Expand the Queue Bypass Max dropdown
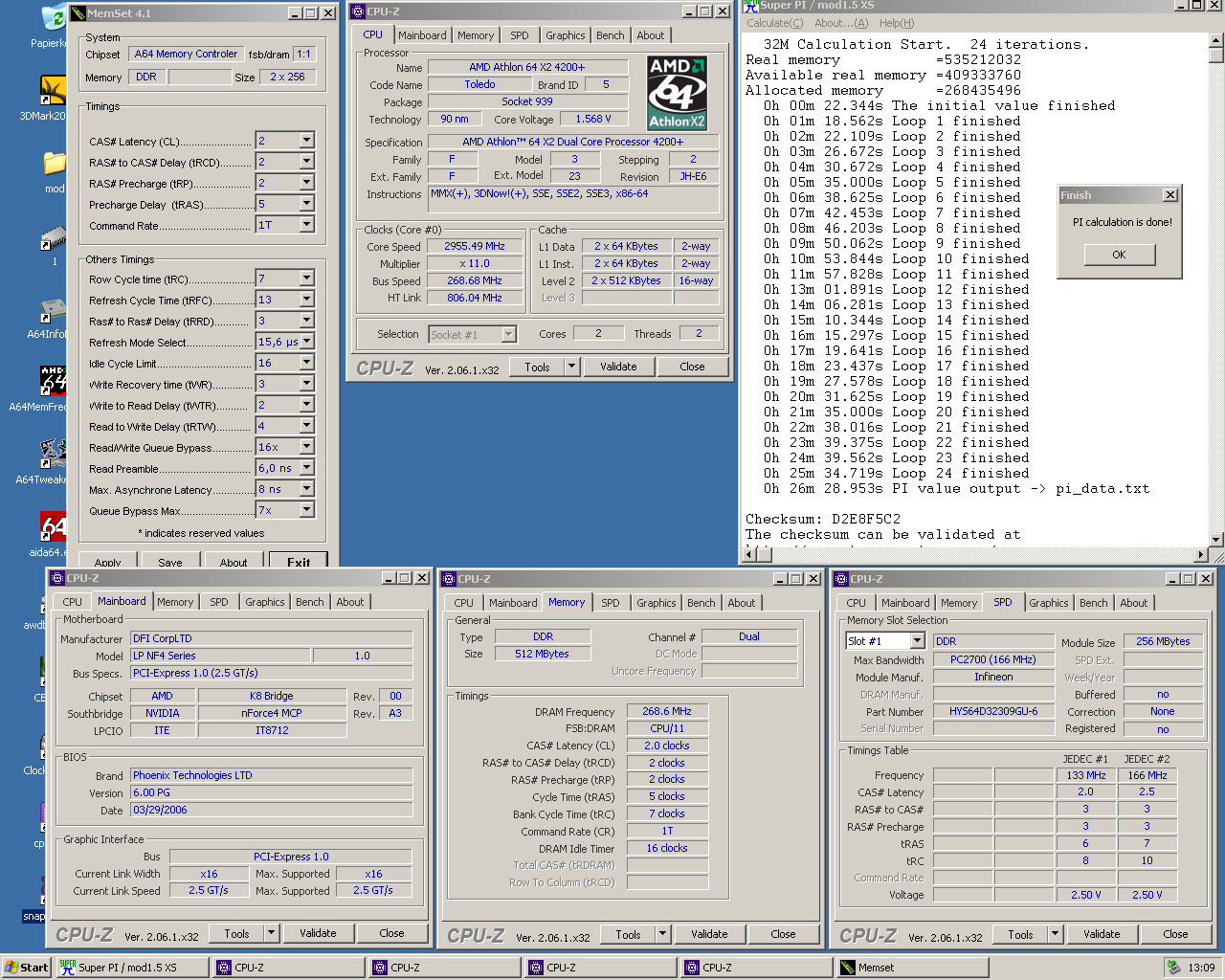Screen dimensions: 1225x980 click(x=306, y=510)
